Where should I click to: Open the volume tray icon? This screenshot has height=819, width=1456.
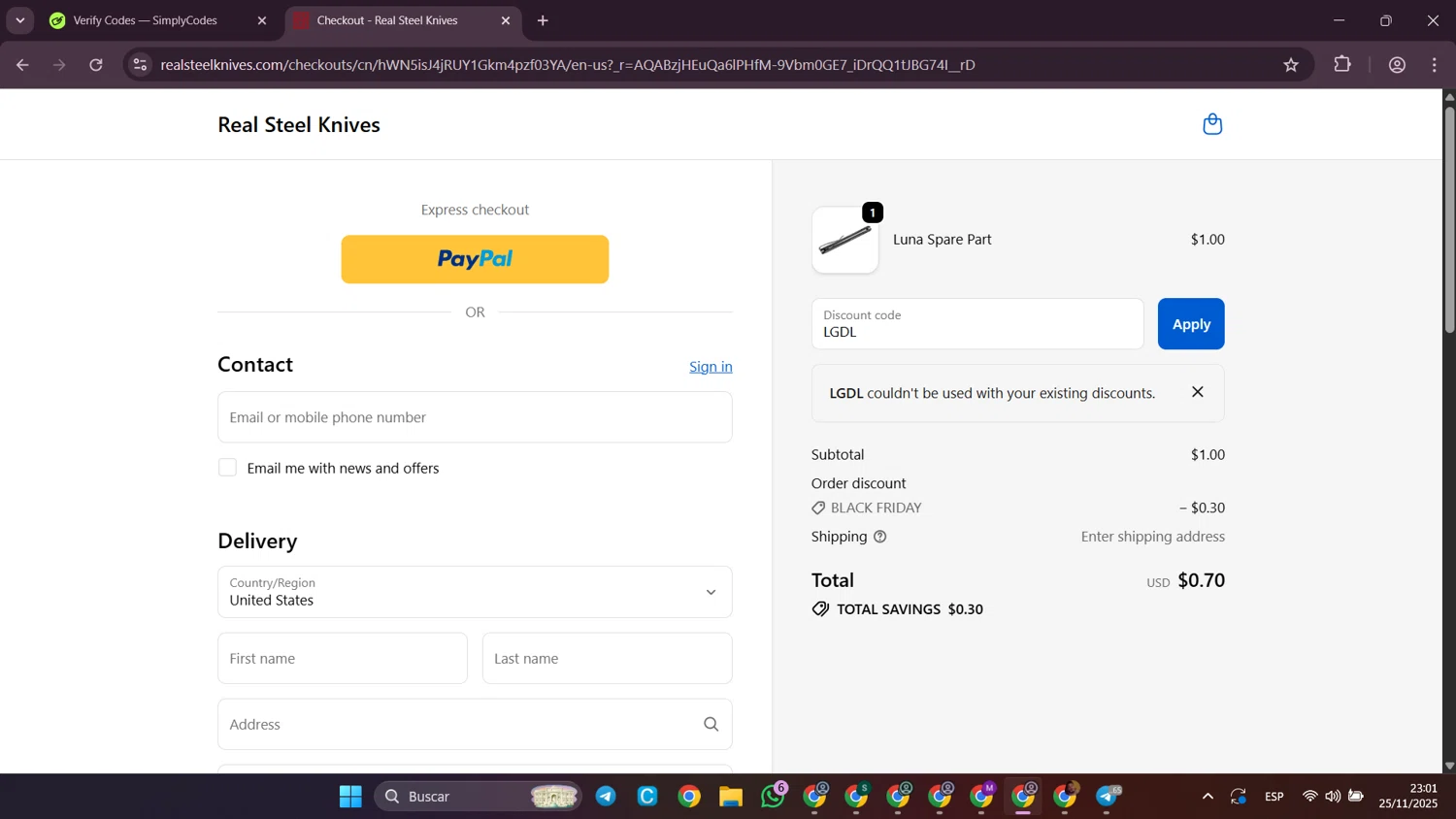(x=1333, y=797)
